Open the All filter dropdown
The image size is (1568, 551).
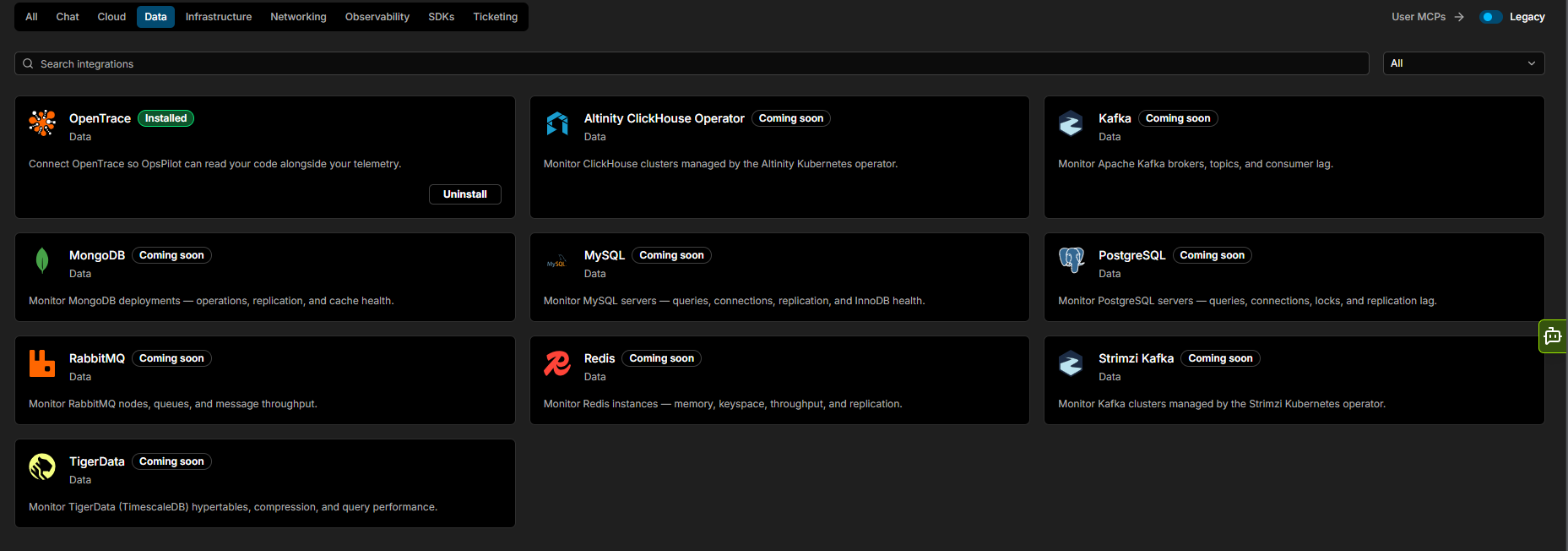(1463, 63)
